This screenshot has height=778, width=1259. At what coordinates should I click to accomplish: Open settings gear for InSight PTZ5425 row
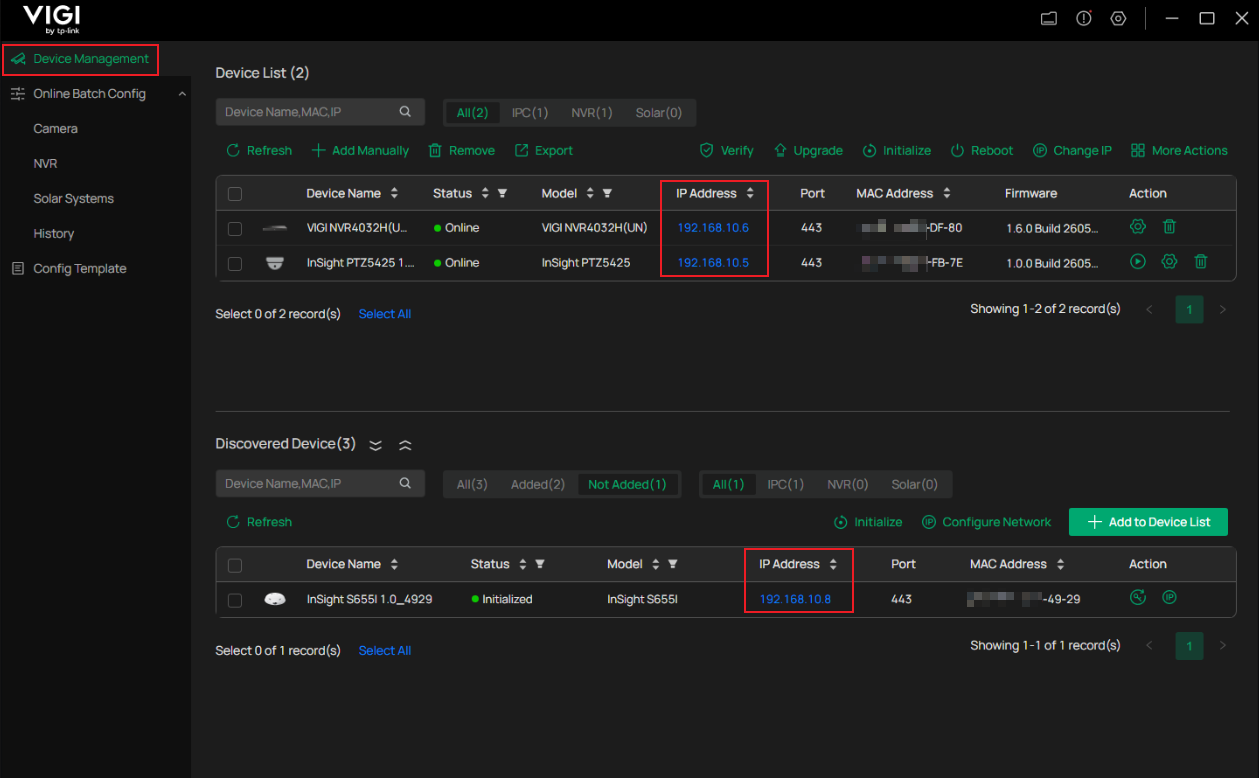(1169, 262)
